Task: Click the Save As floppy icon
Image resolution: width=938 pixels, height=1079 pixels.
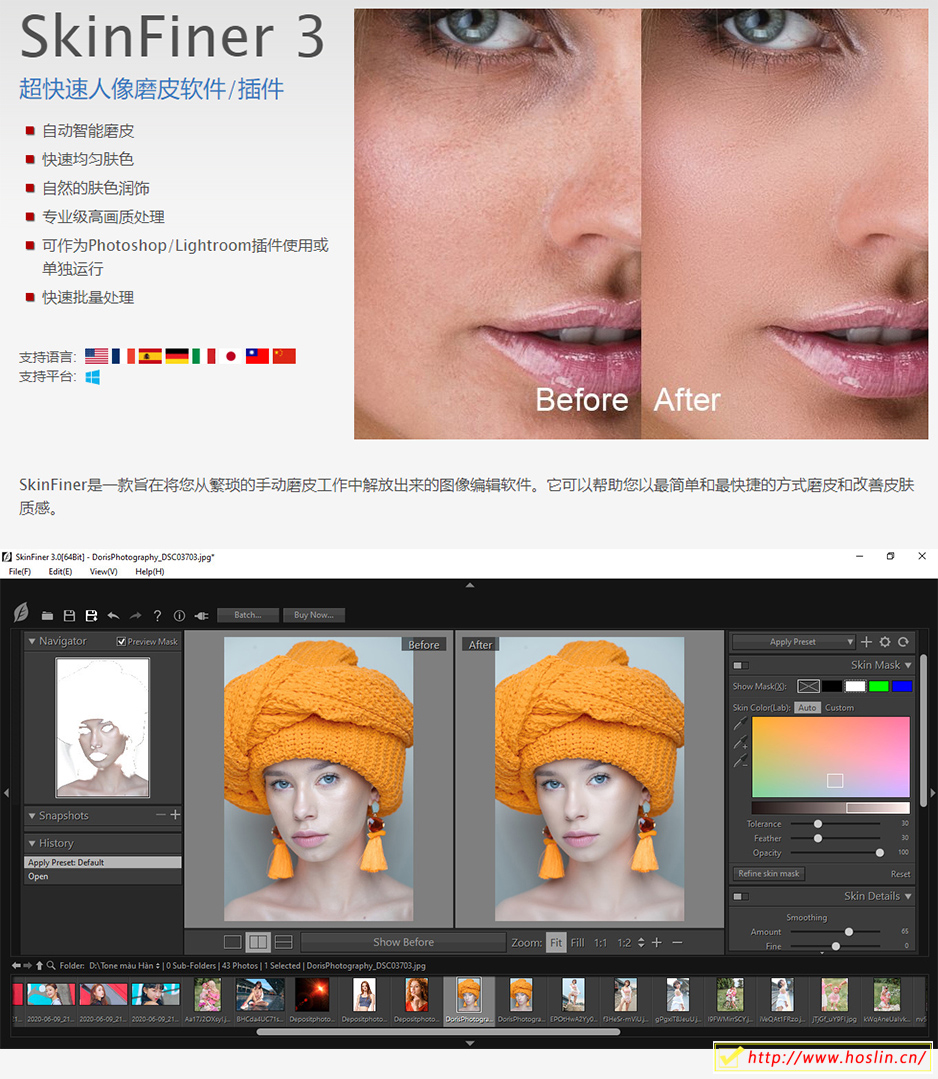Action: [91, 615]
